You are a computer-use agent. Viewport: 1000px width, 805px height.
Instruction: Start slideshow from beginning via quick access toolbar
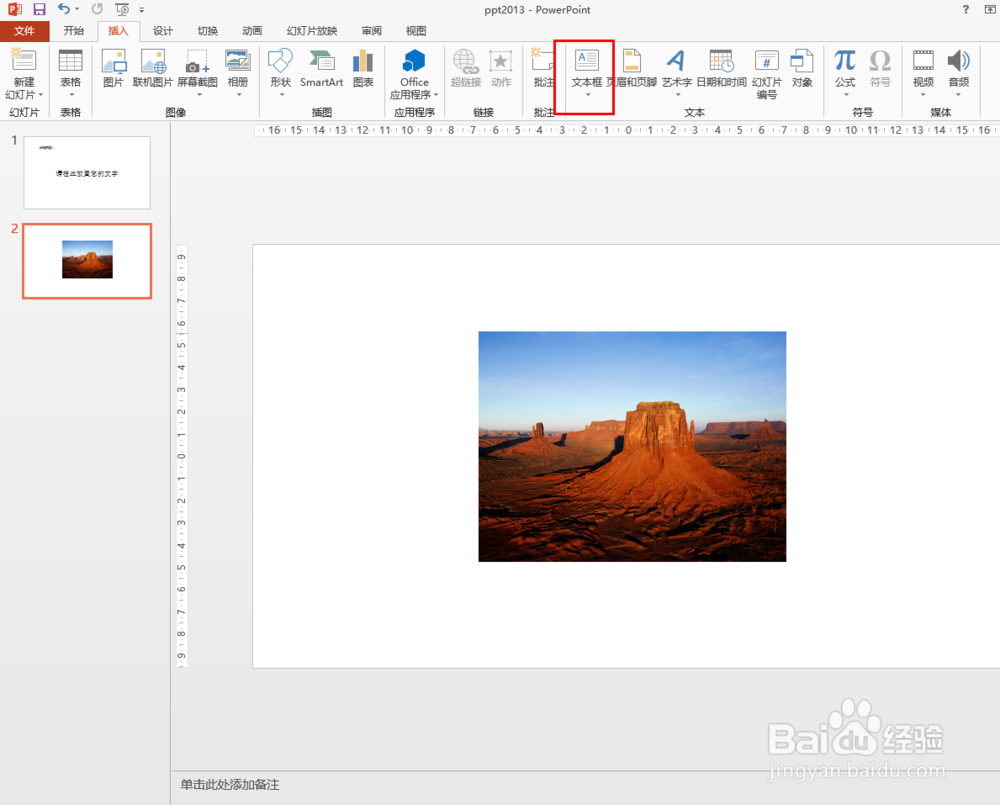122,9
